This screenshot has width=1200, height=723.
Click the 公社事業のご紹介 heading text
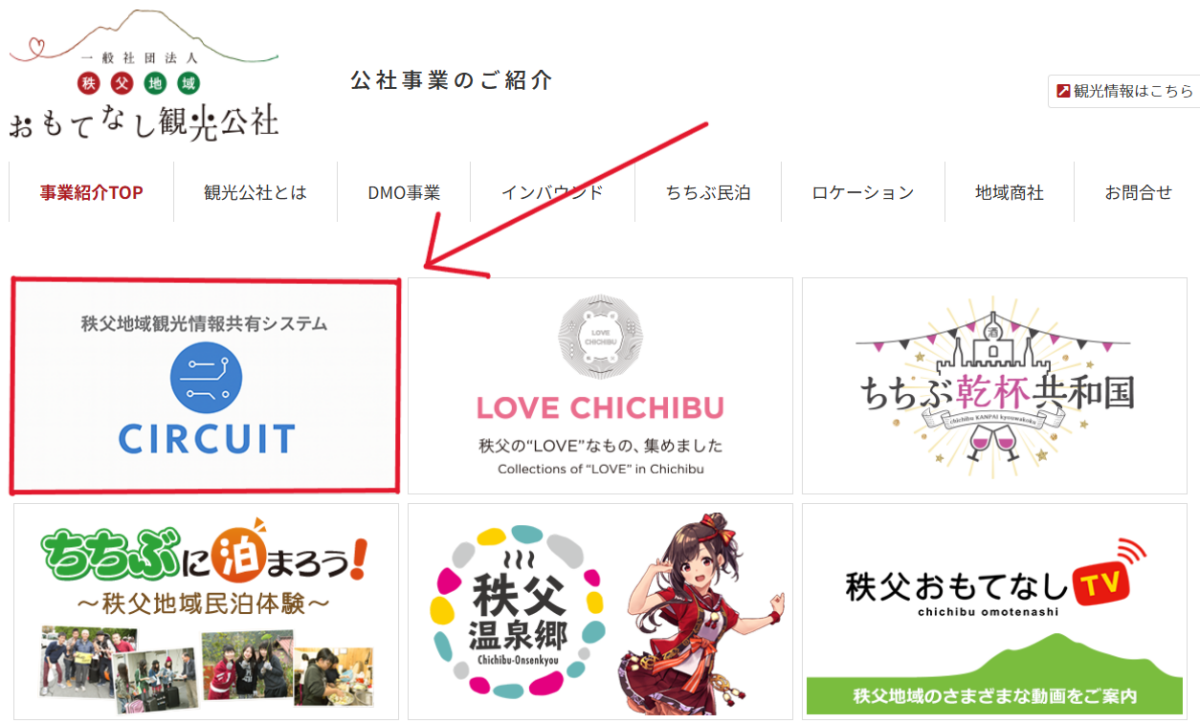click(451, 80)
